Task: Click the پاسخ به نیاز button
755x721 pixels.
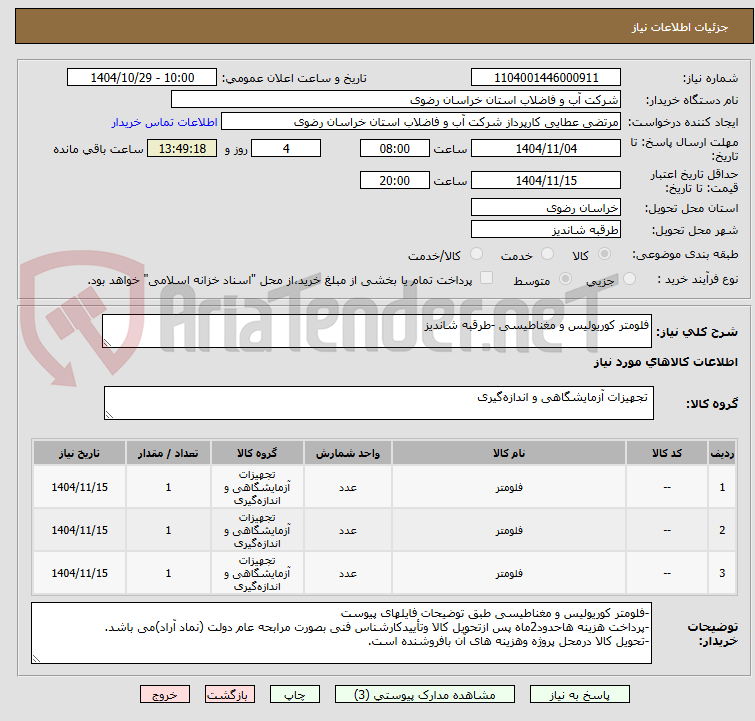Action: pos(580,695)
